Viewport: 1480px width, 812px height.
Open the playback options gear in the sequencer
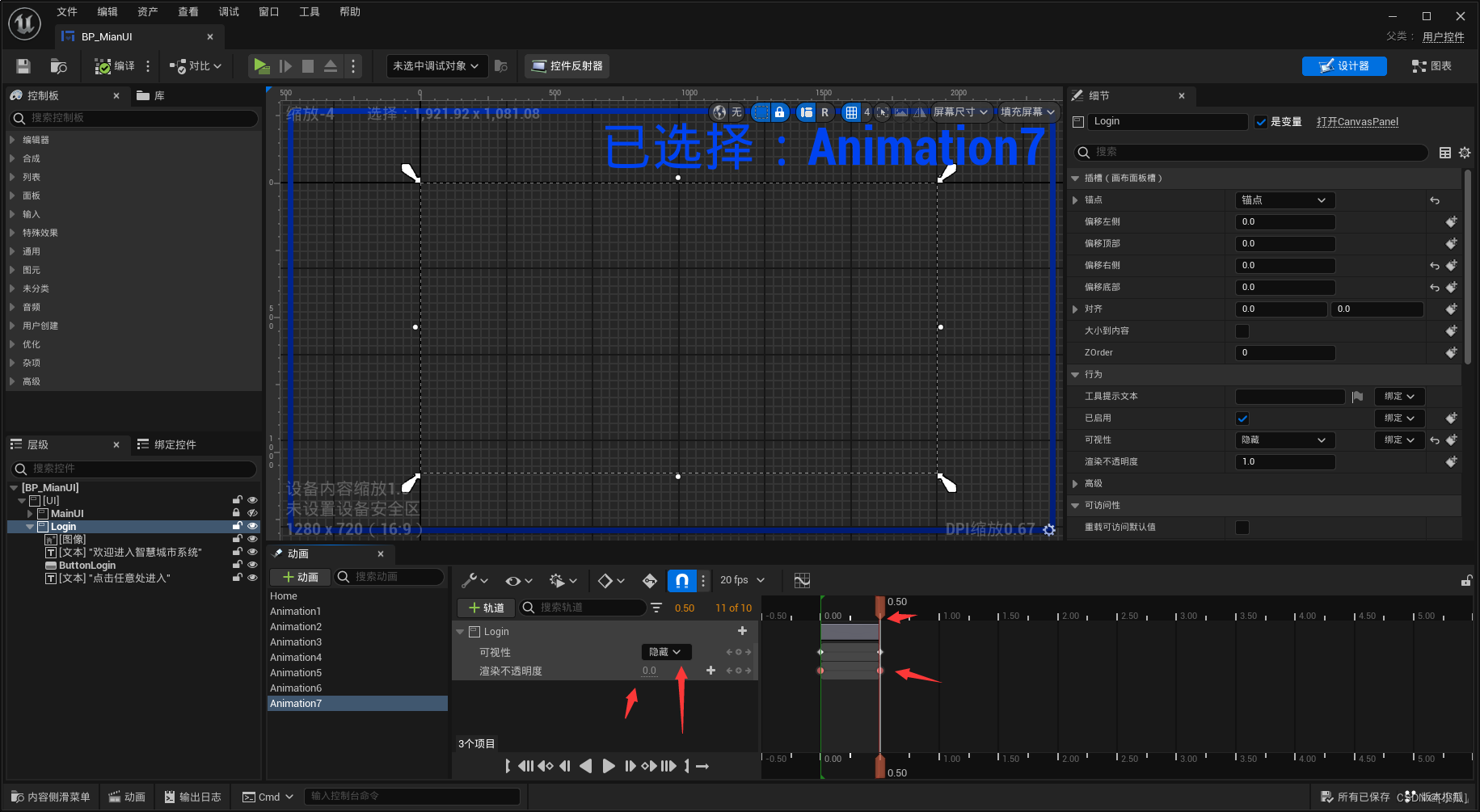pyautogui.click(x=563, y=580)
